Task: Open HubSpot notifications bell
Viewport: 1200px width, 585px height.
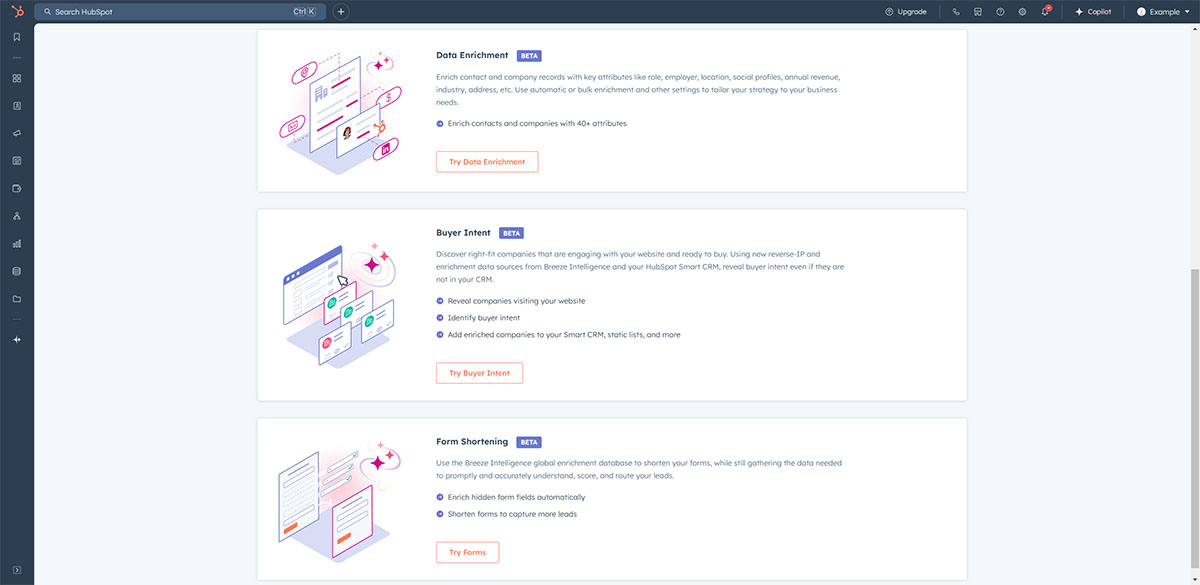Action: 1046,11
